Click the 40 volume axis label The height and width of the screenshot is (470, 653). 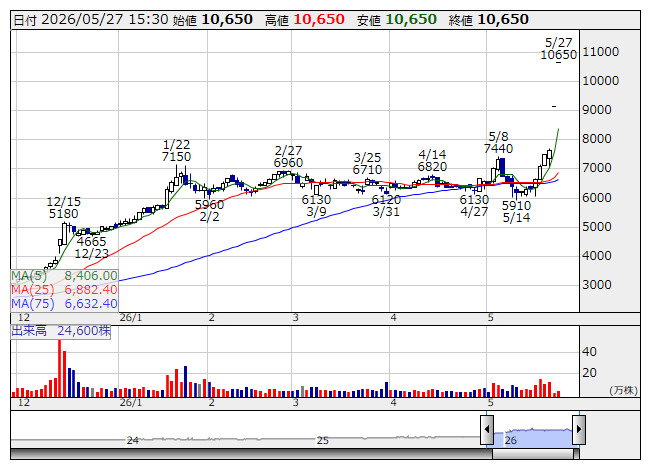coord(589,352)
